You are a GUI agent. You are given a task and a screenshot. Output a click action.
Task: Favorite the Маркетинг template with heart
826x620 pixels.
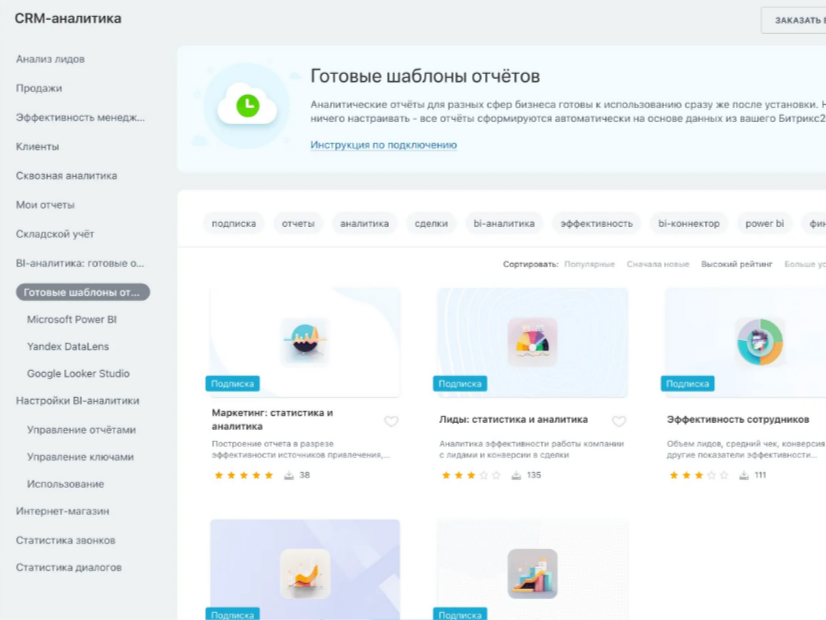(x=391, y=421)
